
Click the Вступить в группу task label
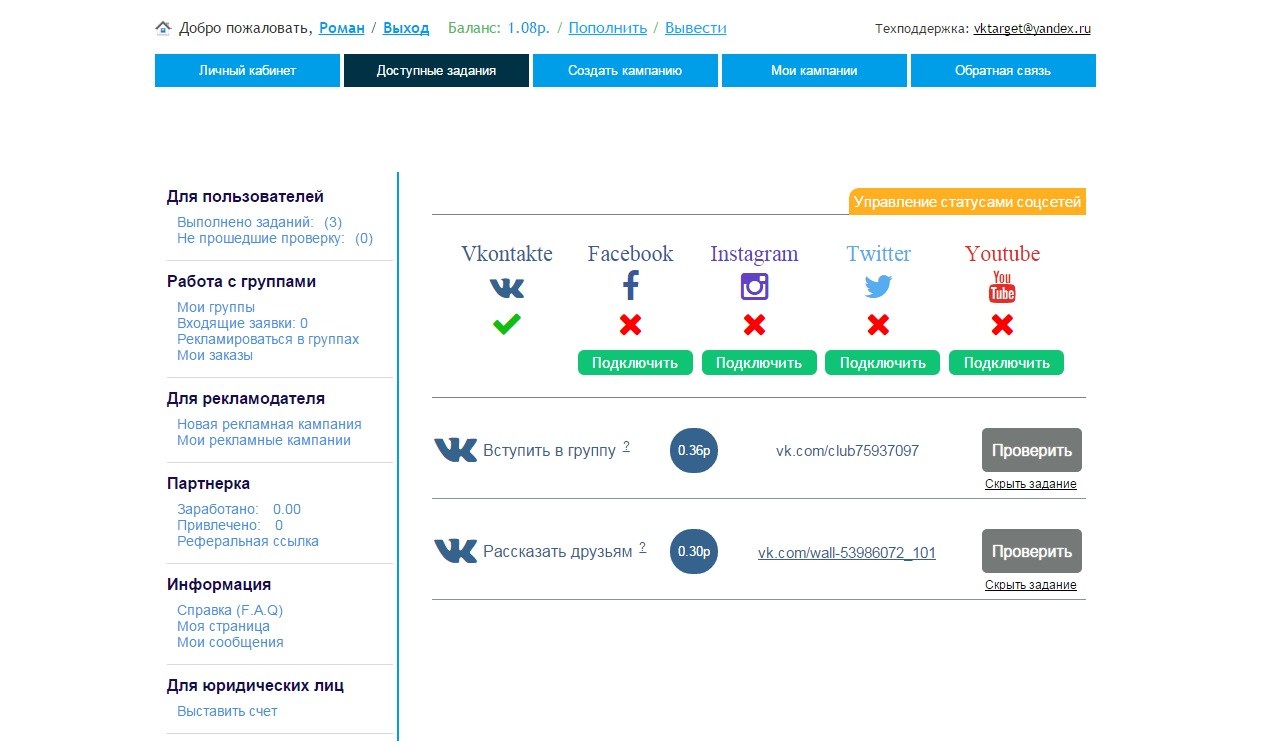[x=549, y=451]
